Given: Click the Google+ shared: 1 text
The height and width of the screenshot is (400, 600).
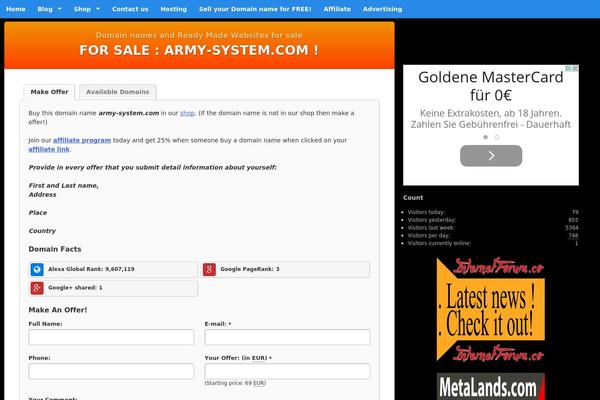Looking at the screenshot, I should point(75,287).
